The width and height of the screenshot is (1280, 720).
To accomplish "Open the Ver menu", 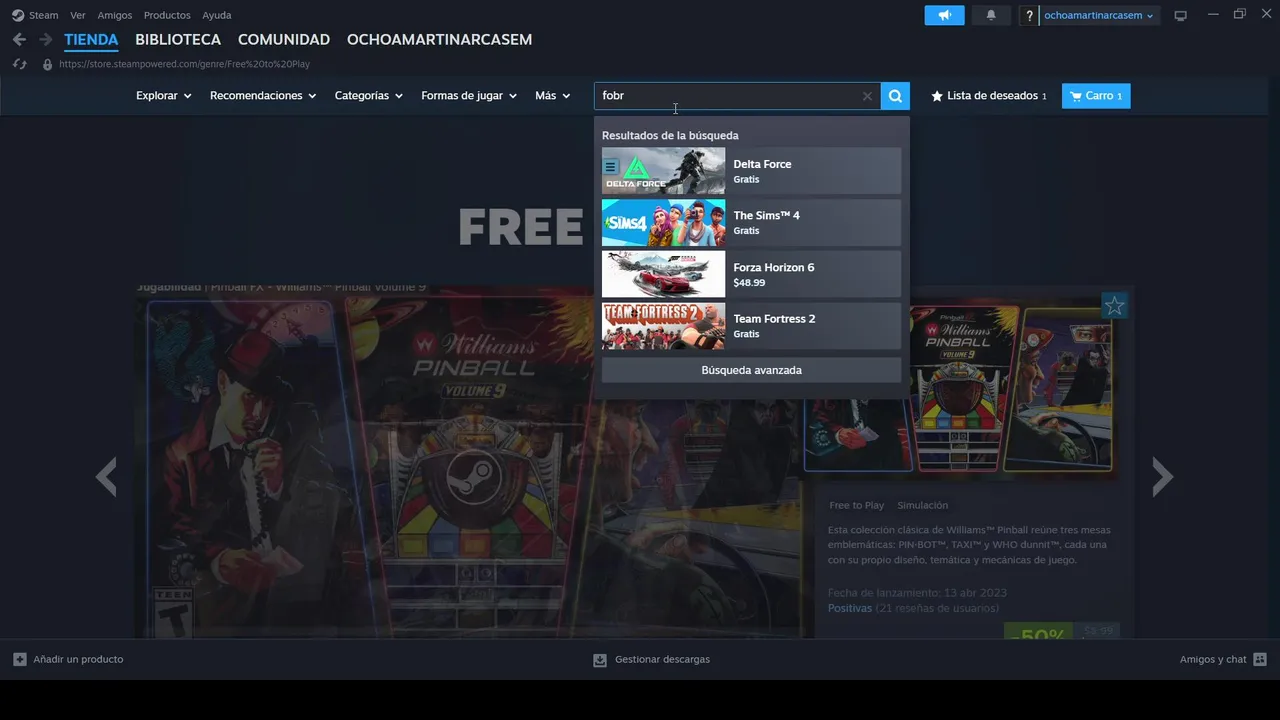I will point(78,15).
